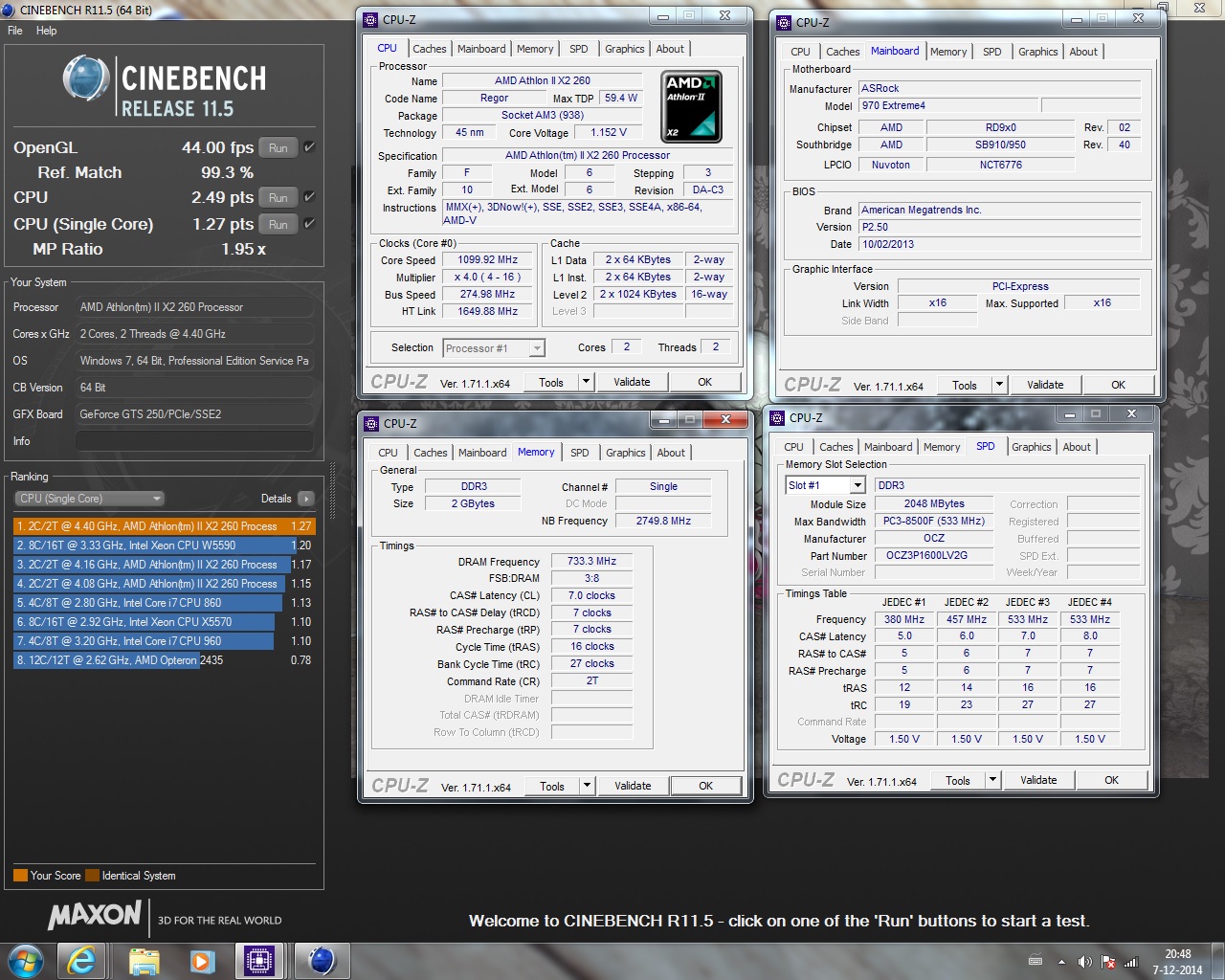1225x980 pixels.
Task: Open Windows Explorer folder icon on taskbar
Action: [x=144, y=960]
